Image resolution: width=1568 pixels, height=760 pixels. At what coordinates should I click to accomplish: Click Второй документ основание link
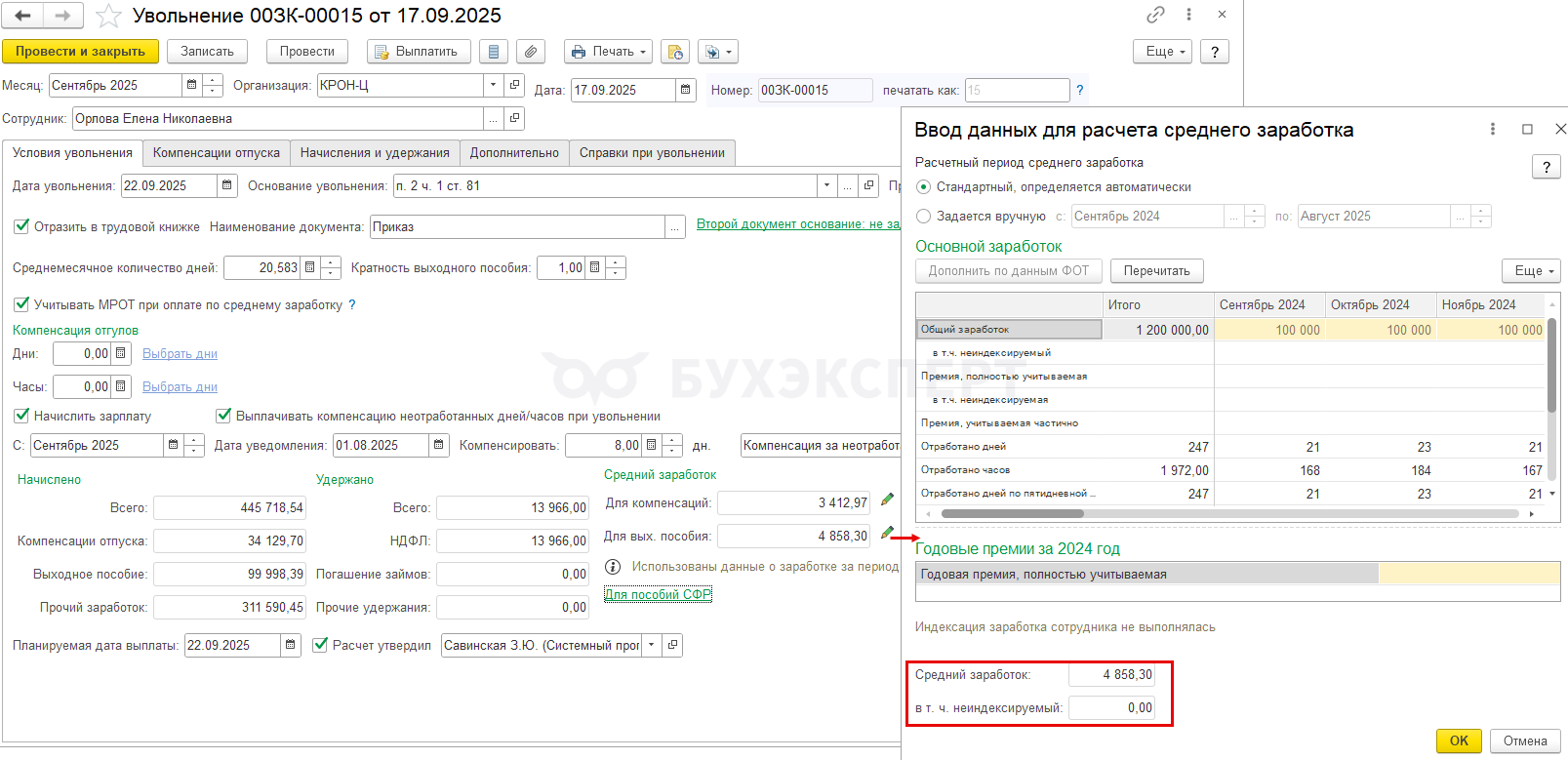[x=797, y=224]
